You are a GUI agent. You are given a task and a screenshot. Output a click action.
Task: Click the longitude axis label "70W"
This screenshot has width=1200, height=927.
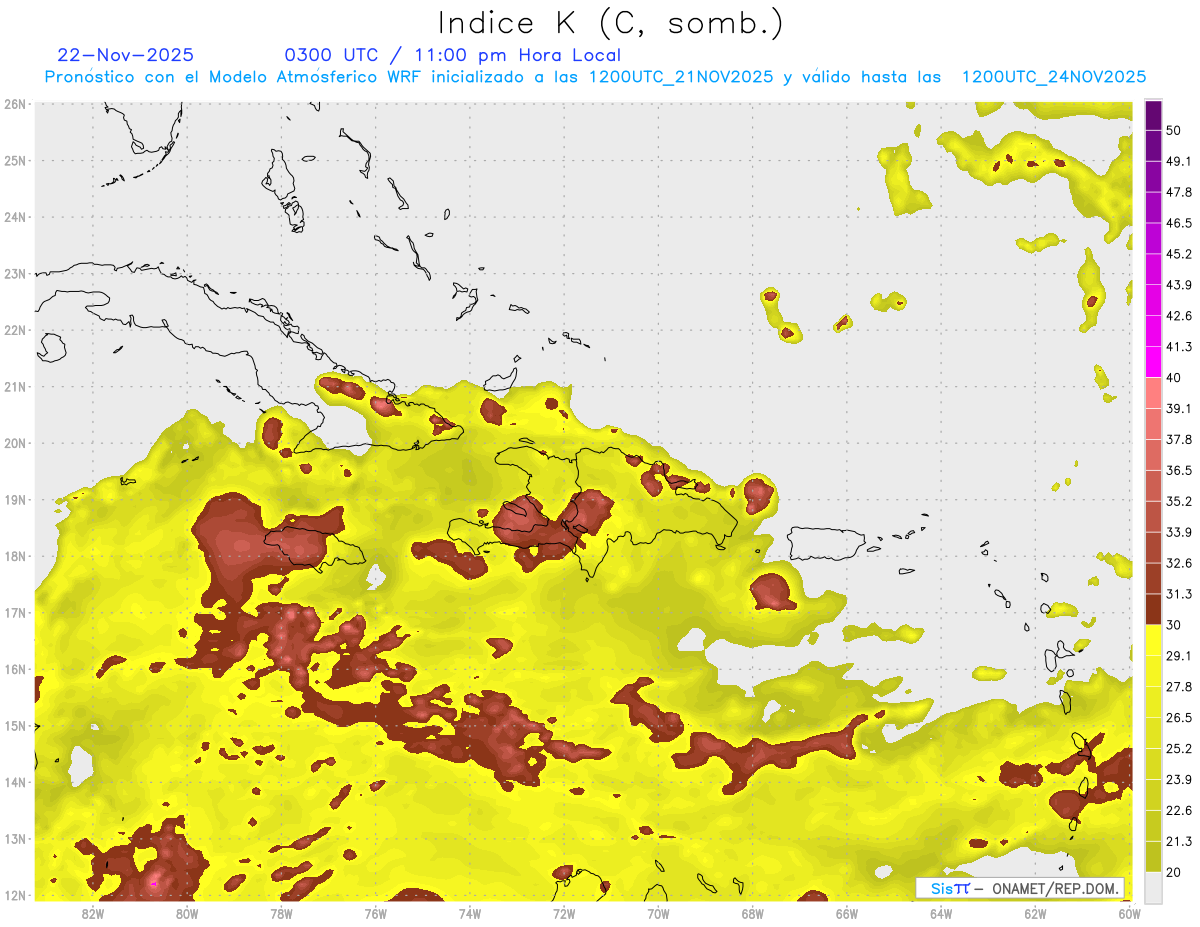click(658, 914)
